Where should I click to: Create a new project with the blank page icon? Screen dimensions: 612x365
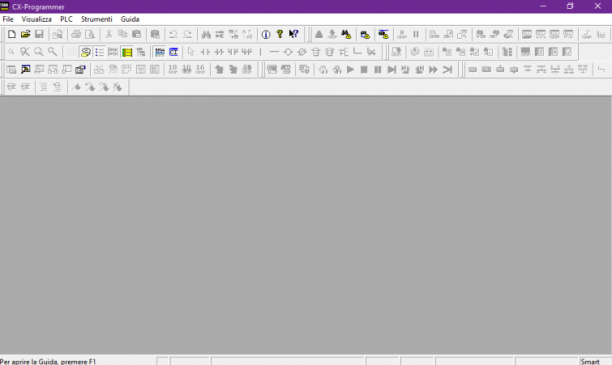(12, 34)
